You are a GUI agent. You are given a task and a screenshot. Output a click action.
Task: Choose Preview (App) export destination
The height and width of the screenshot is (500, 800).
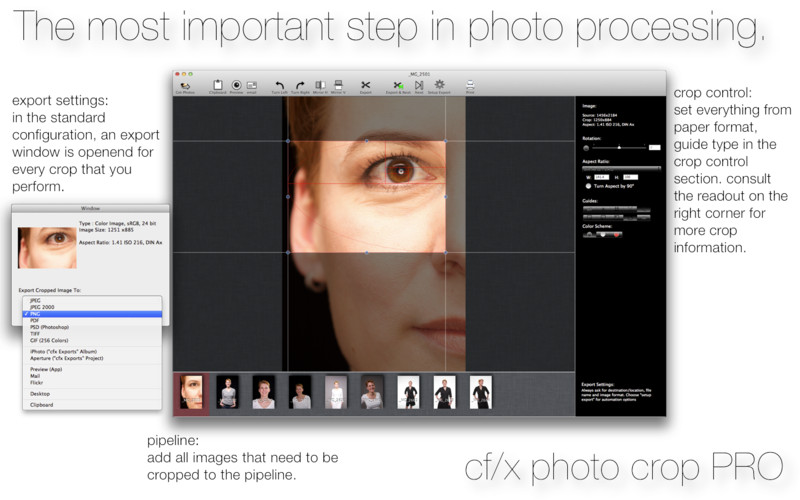point(92,369)
